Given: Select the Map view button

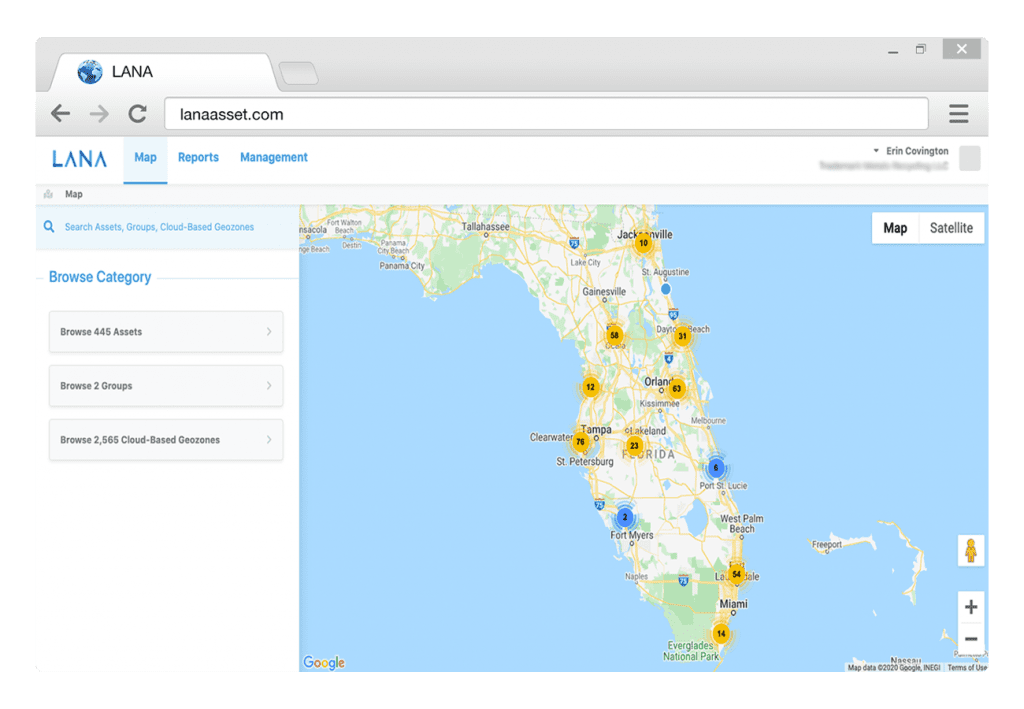Looking at the screenshot, I should coord(895,227).
